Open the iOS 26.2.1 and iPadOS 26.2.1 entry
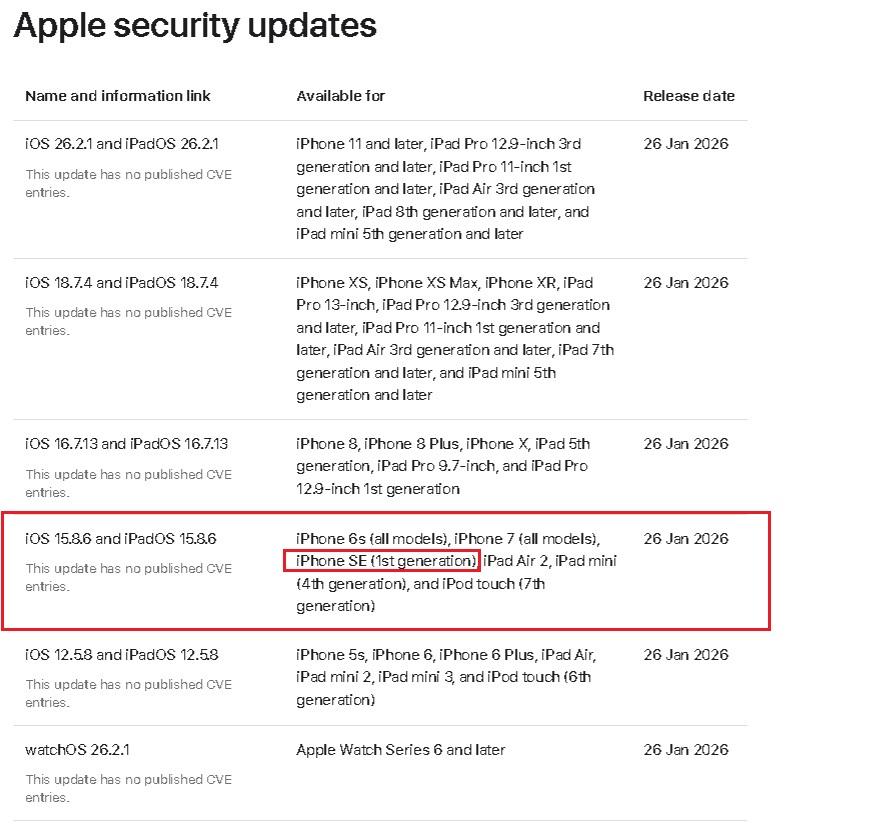Screen dimensions: 874x822 122,144
